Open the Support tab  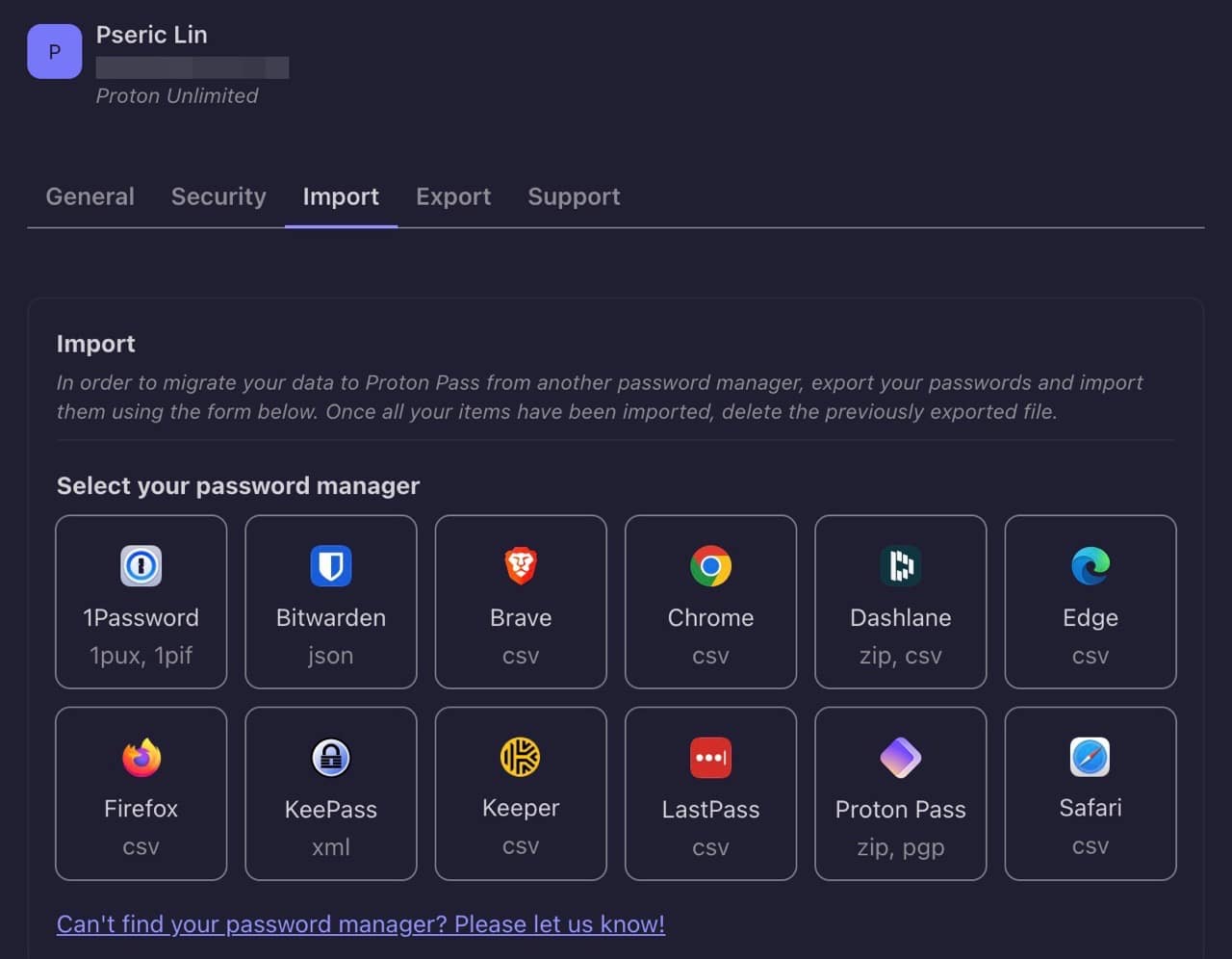click(x=574, y=196)
